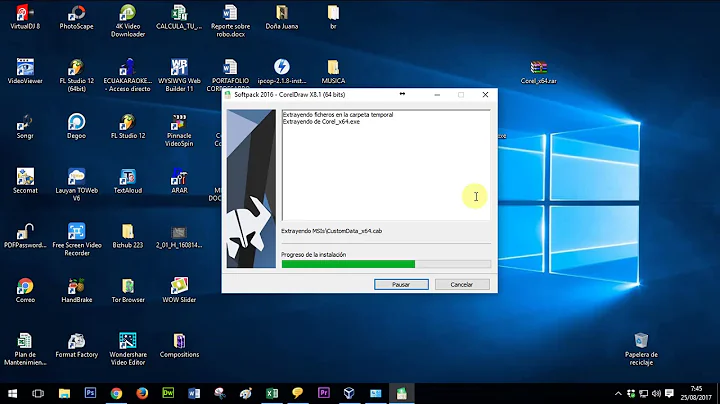Click the active installer taskbar button

pyautogui.click(x=401, y=393)
